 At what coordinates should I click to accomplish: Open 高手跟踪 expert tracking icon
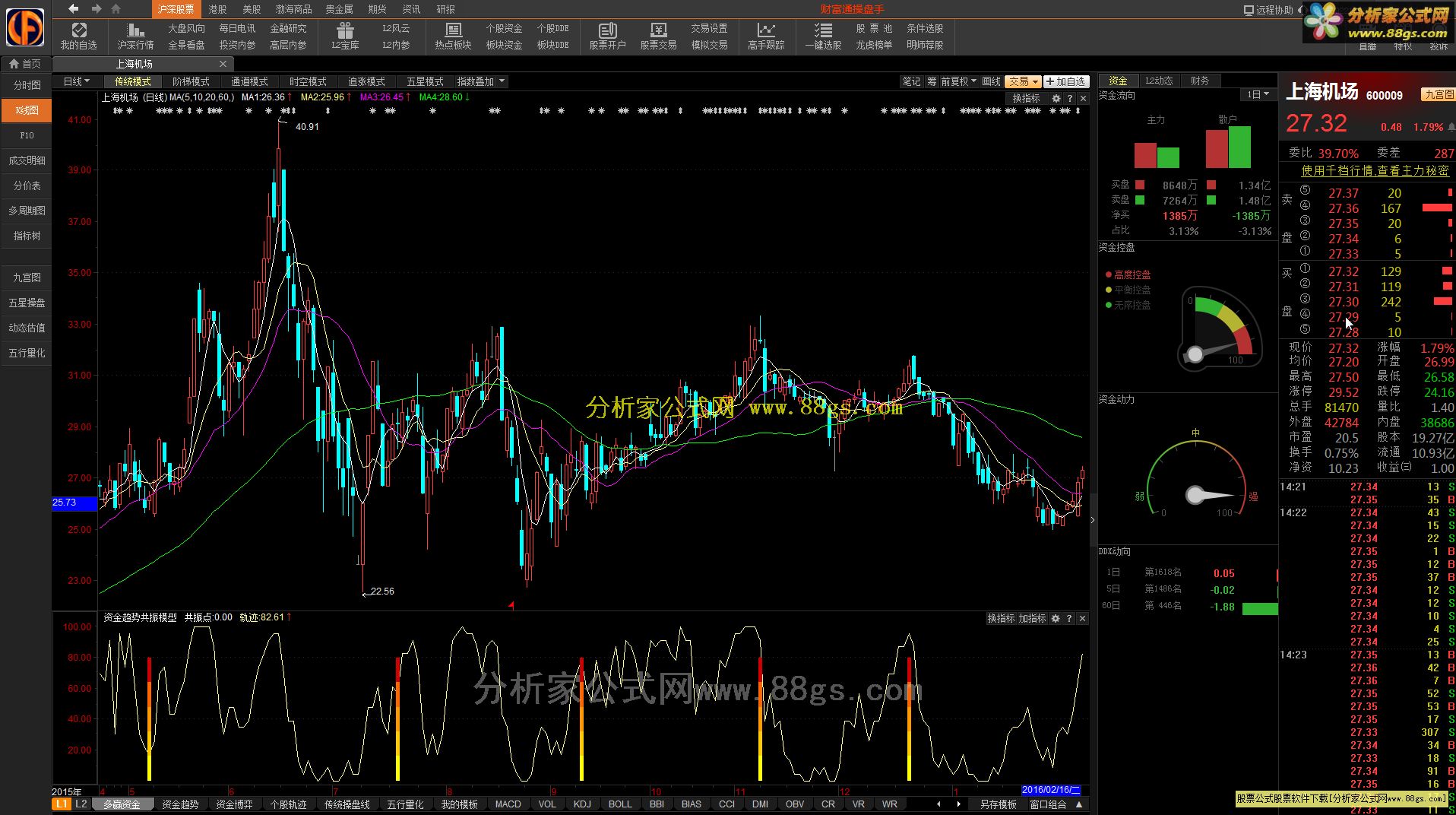point(766,36)
